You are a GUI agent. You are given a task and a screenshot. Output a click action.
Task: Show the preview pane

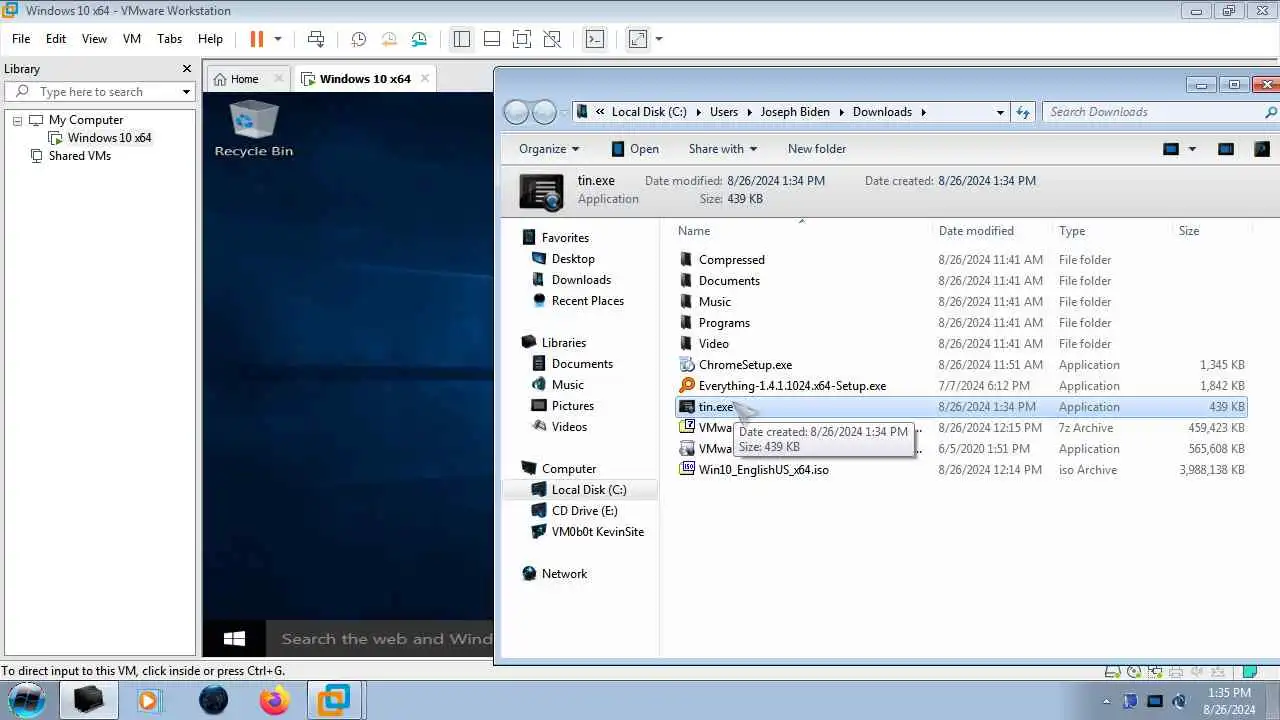click(x=1226, y=149)
